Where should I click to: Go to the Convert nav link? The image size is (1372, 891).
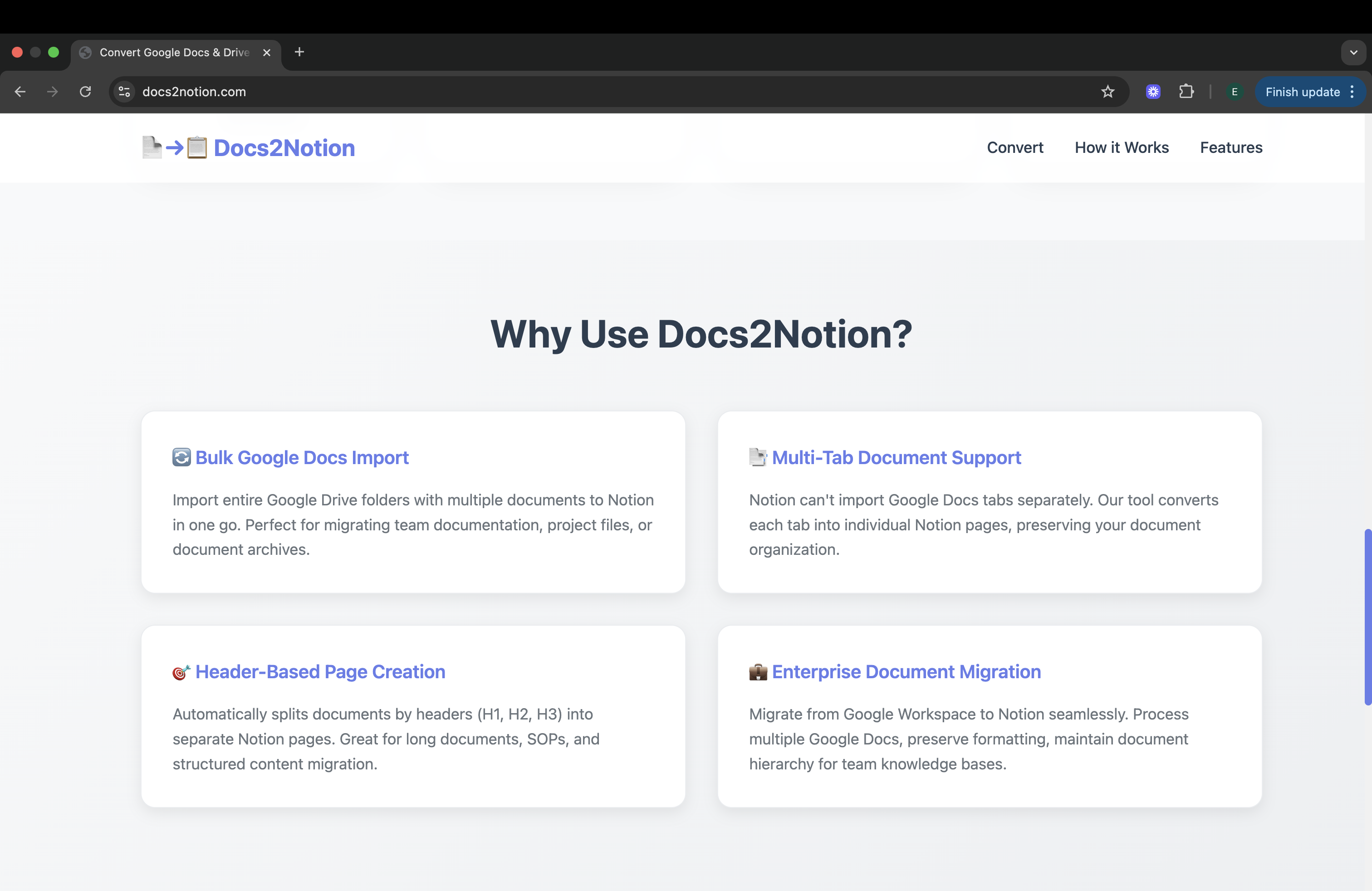(x=1014, y=147)
